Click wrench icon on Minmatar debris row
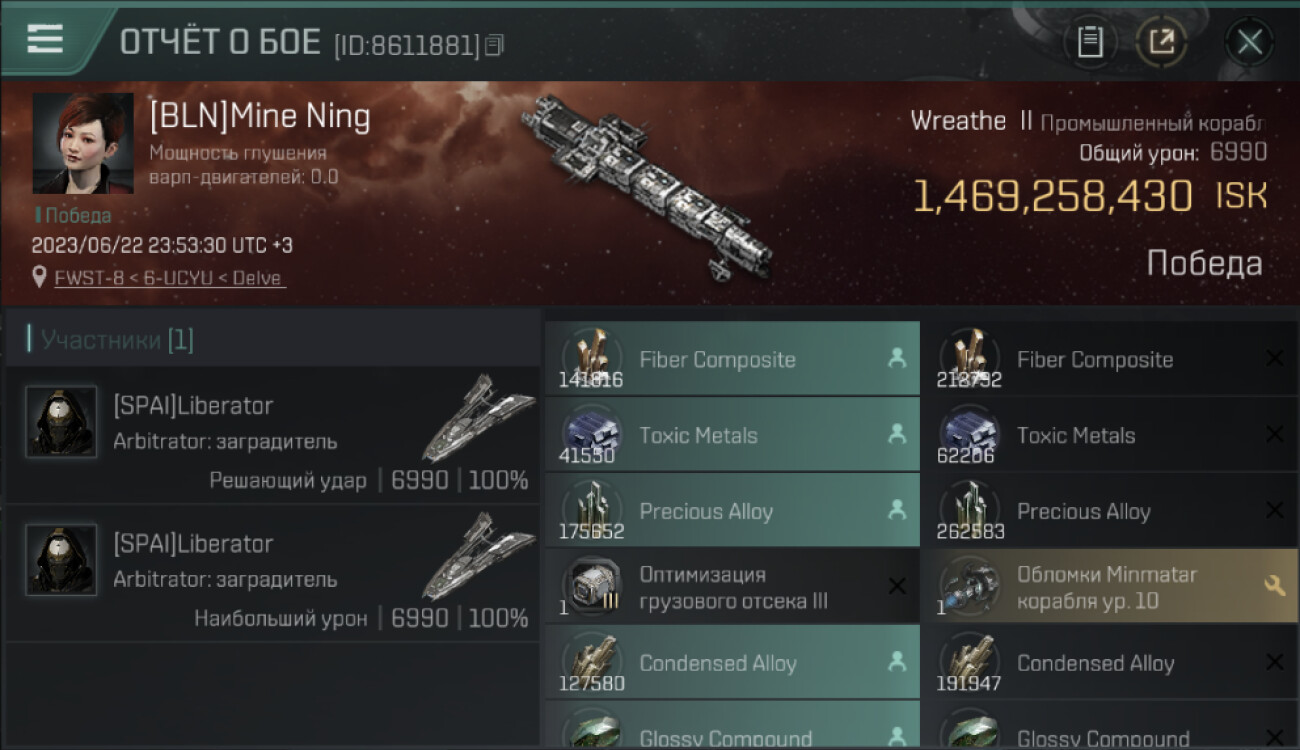This screenshot has height=750, width=1300. [1274, 587]
